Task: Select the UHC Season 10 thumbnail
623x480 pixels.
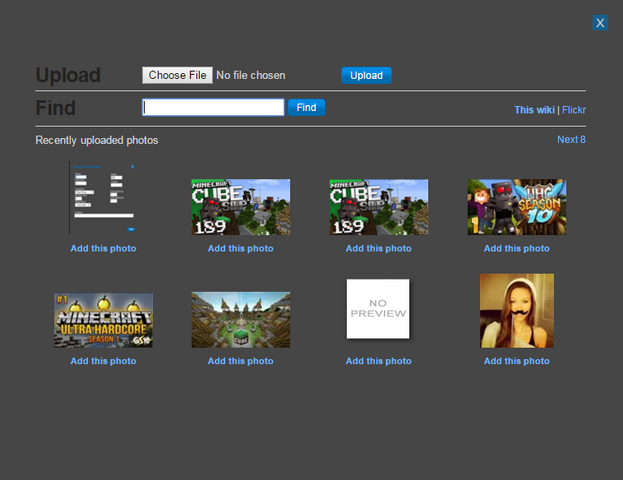Action: (x=517, y=207)
